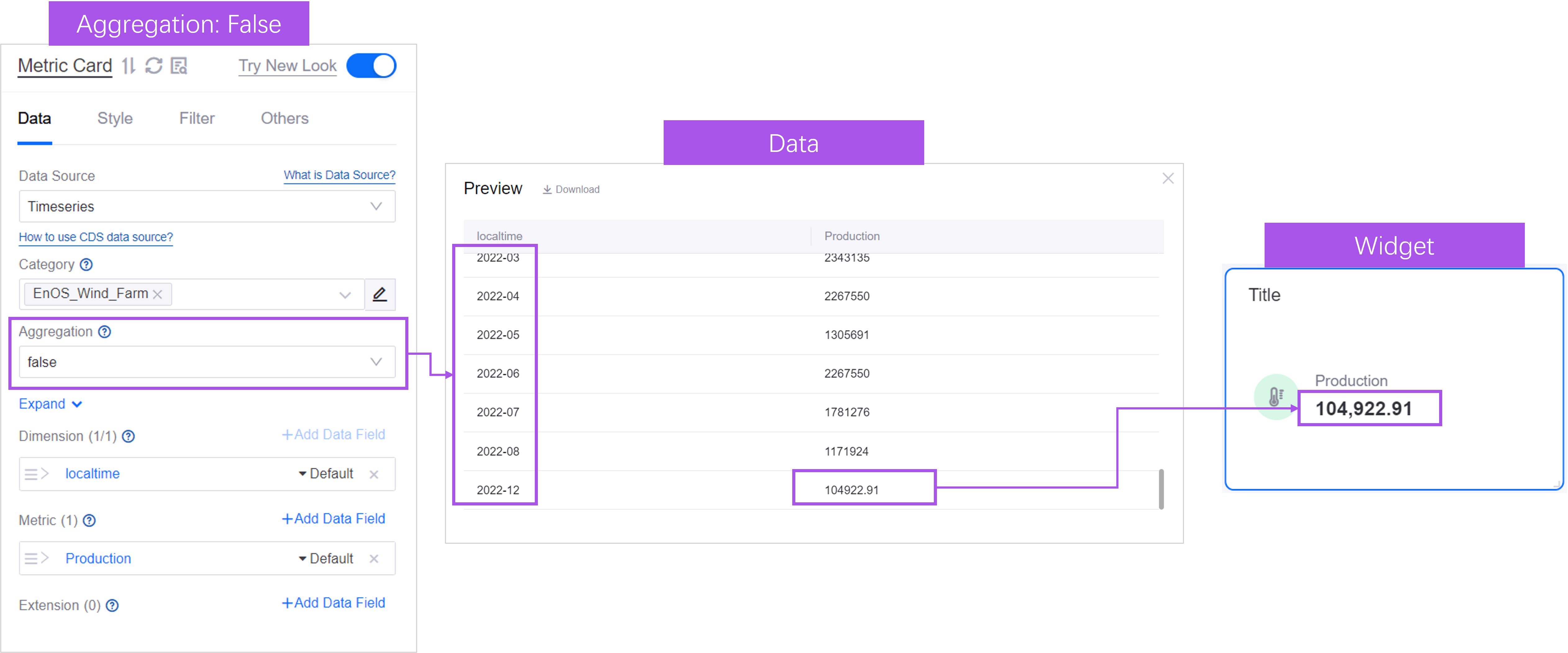Toggle the Try New Look switch
Viewport: 1568px width, 653px height.
(371, 66)
